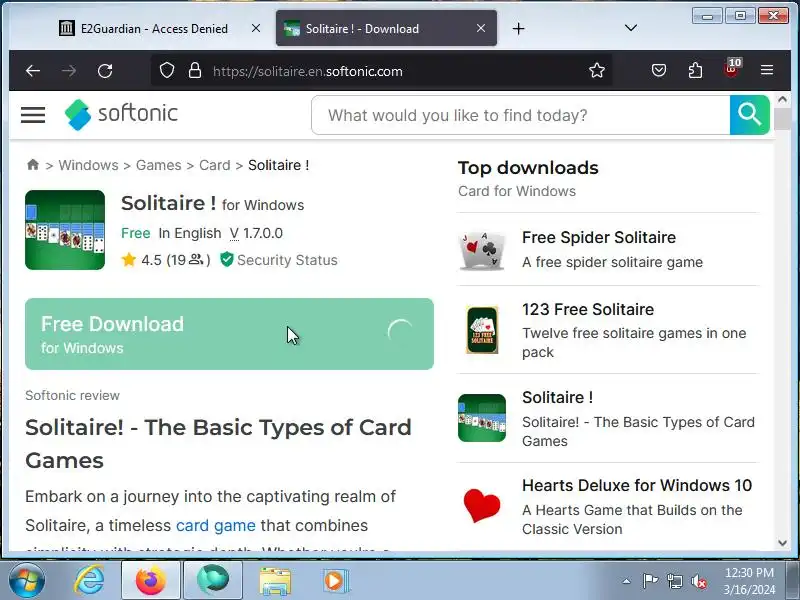Open the Softonic hamburger menu
Screen dimensions: 800x600
coord(33,115)
